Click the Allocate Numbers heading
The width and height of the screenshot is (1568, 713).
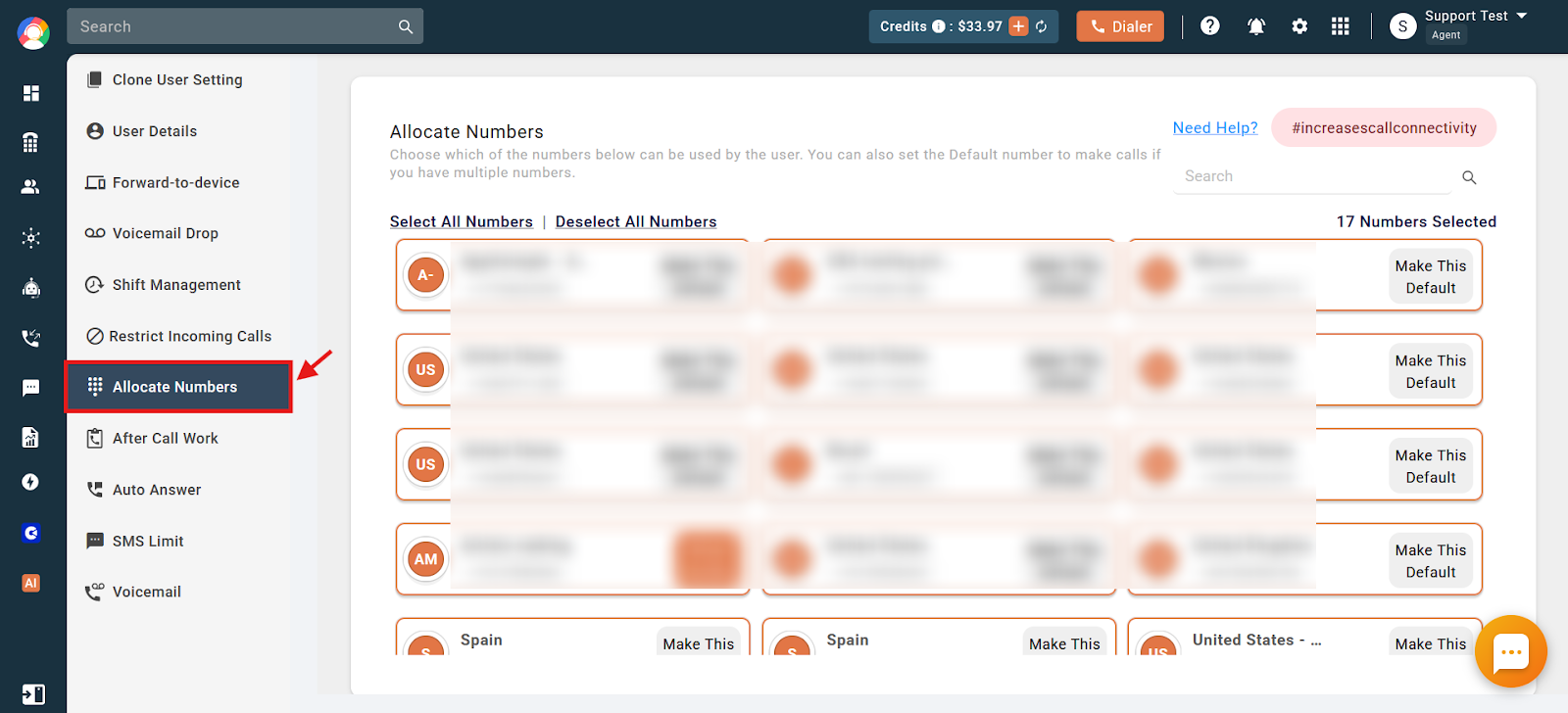click(466, 131)
